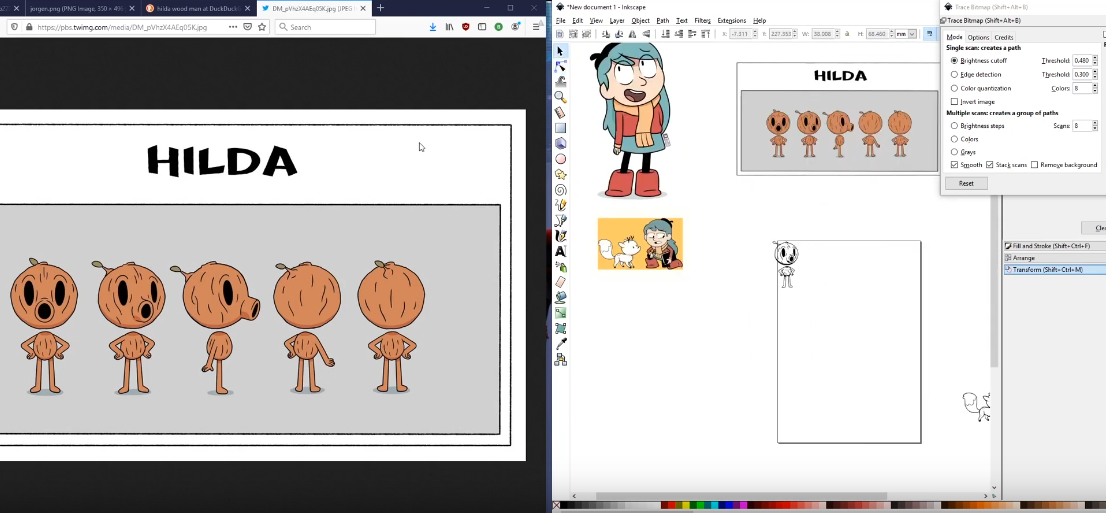Open Firefox Library icon
Screen dimensions: 1106x513
[x=449, y=27]
